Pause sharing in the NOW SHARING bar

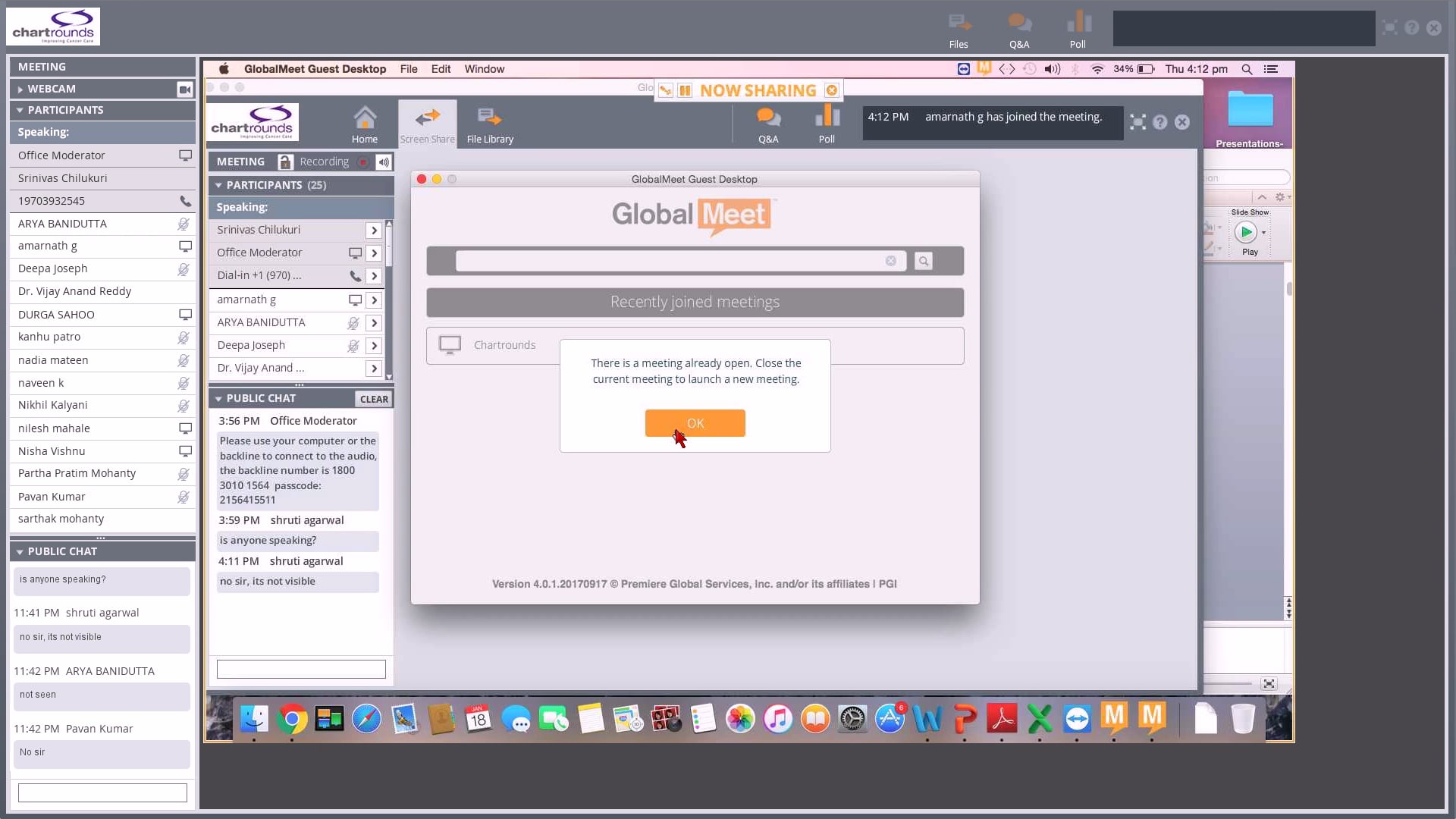click(685, 90)
